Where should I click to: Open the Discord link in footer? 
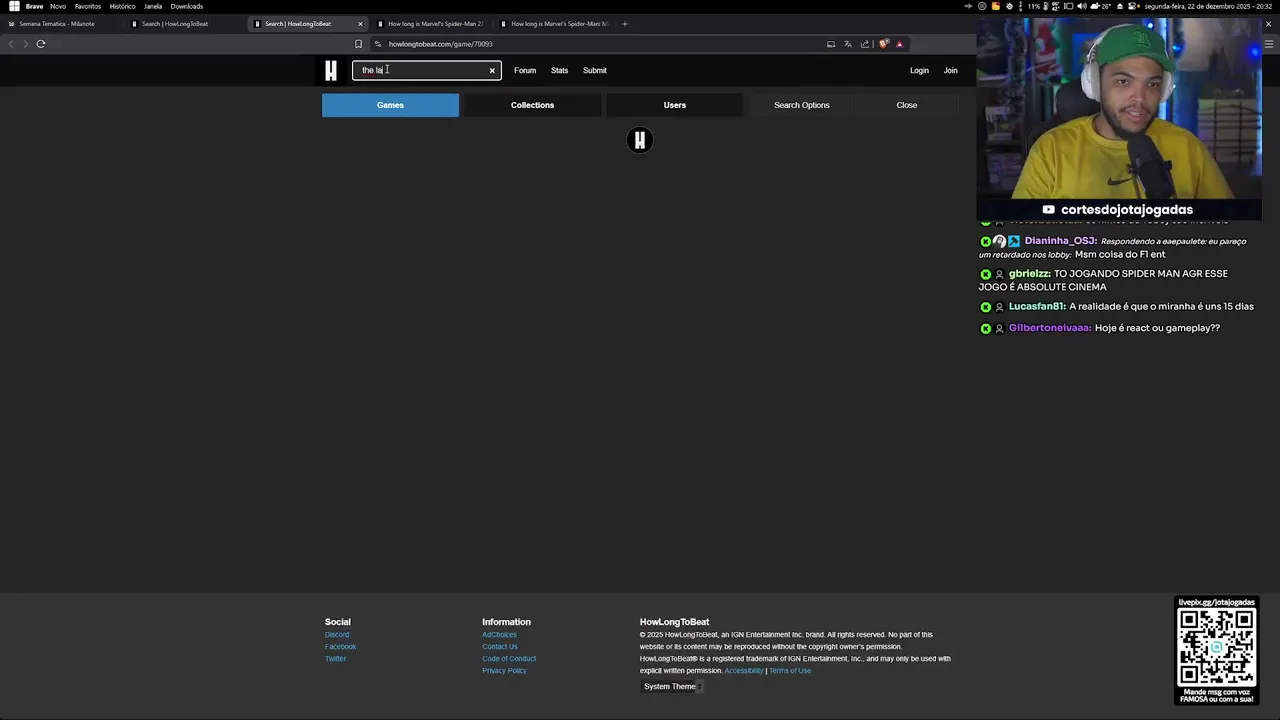(337, 635)
